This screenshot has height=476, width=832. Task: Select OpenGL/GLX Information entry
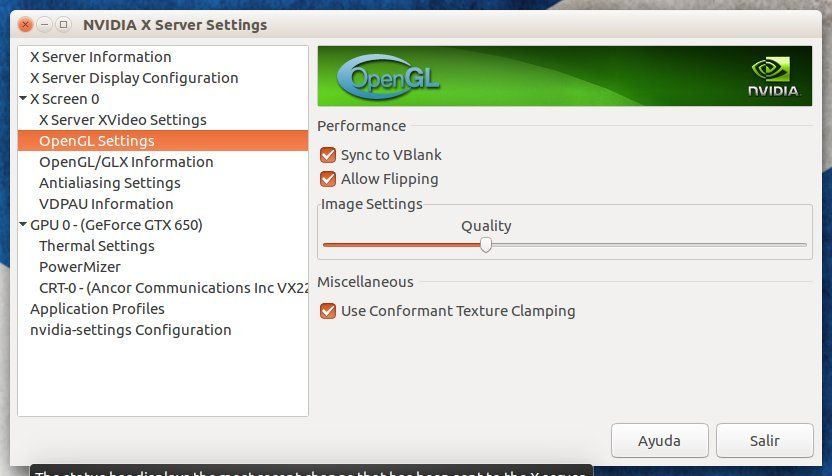tap(126, 162)
